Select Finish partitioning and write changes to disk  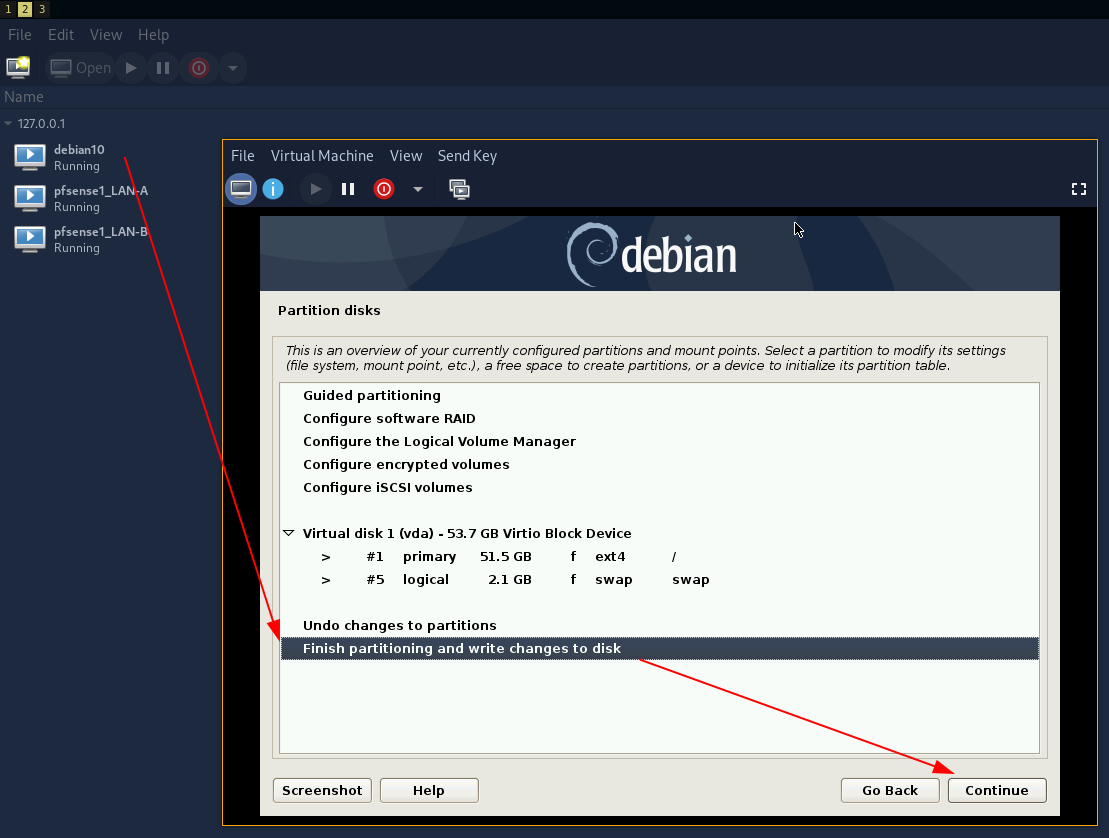pos(660,648)
